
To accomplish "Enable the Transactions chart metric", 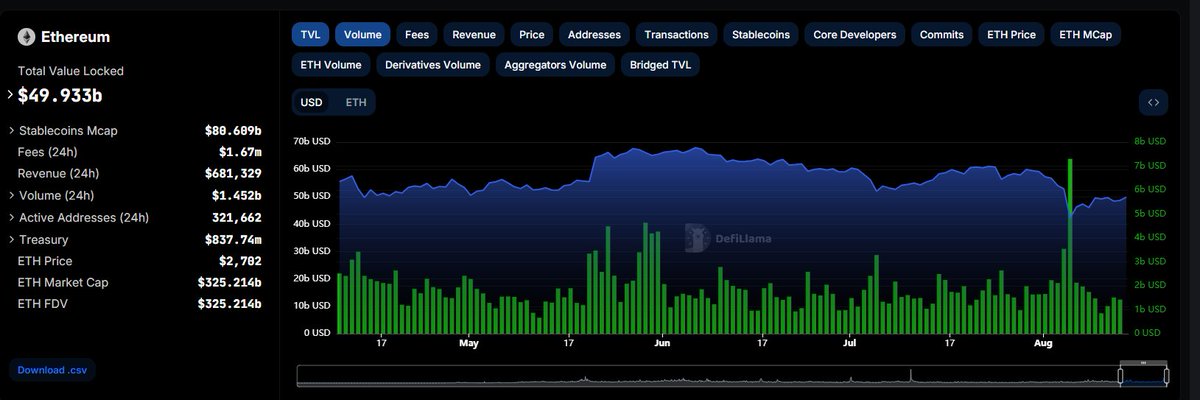I will [x=676, y=34].
